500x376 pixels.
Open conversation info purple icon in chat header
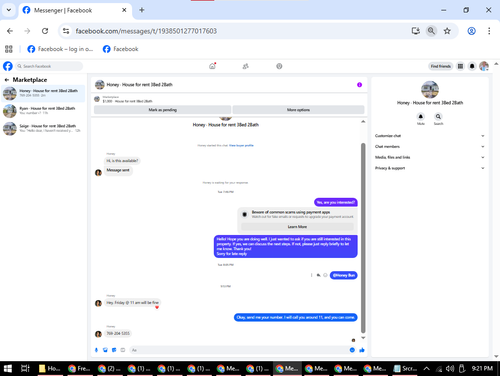pos(359,85)
